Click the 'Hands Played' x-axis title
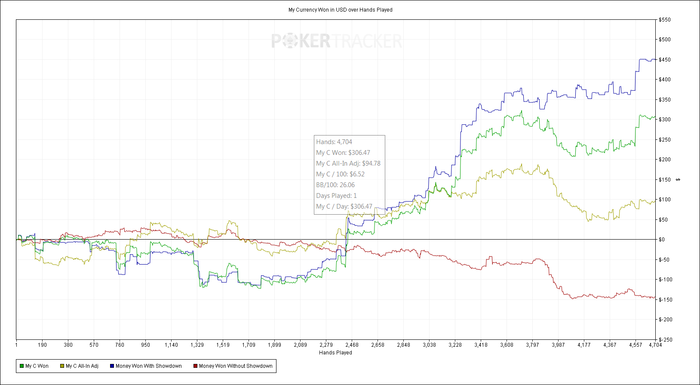The height and width of the screenshot is (385, 700). click(x=335, y=352)
